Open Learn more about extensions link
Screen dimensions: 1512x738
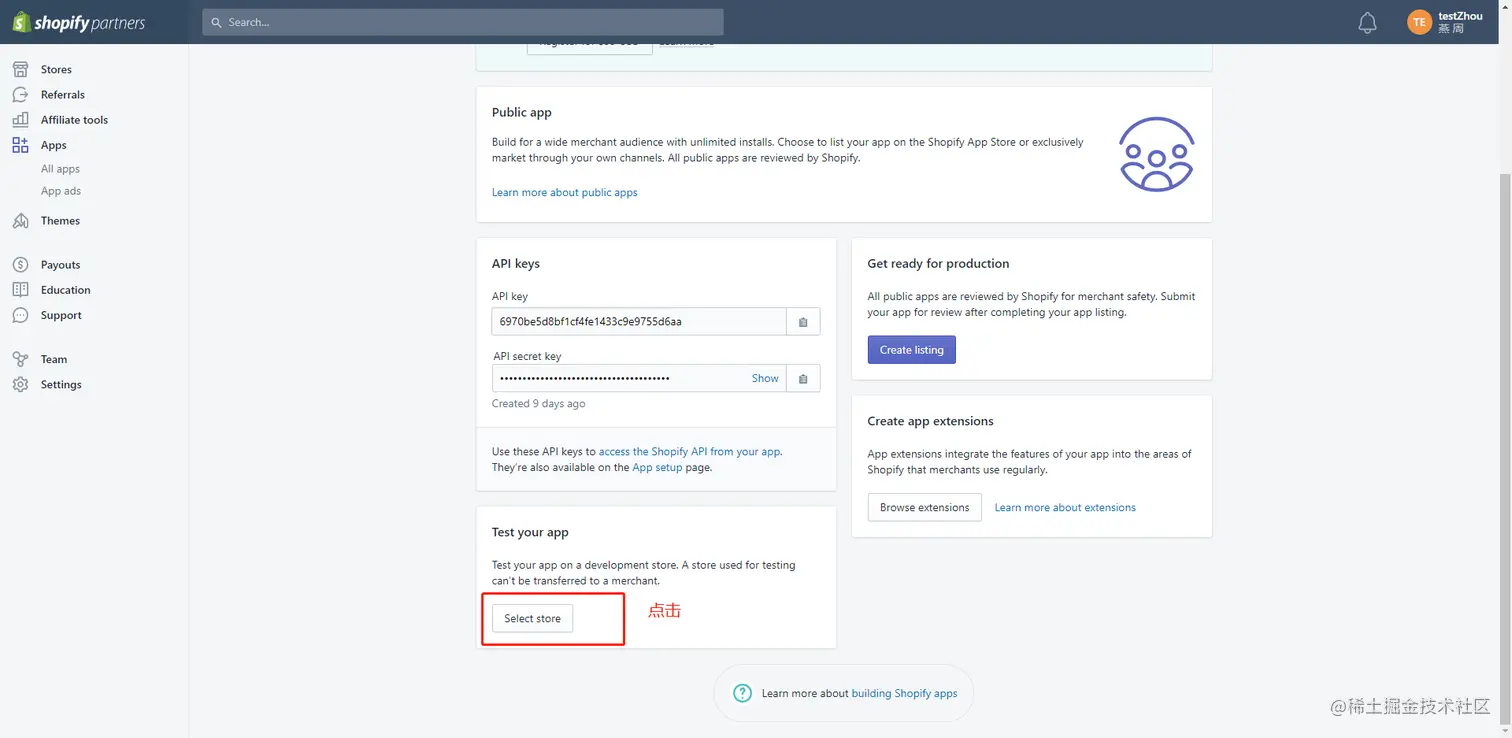tap(1065, 508)
